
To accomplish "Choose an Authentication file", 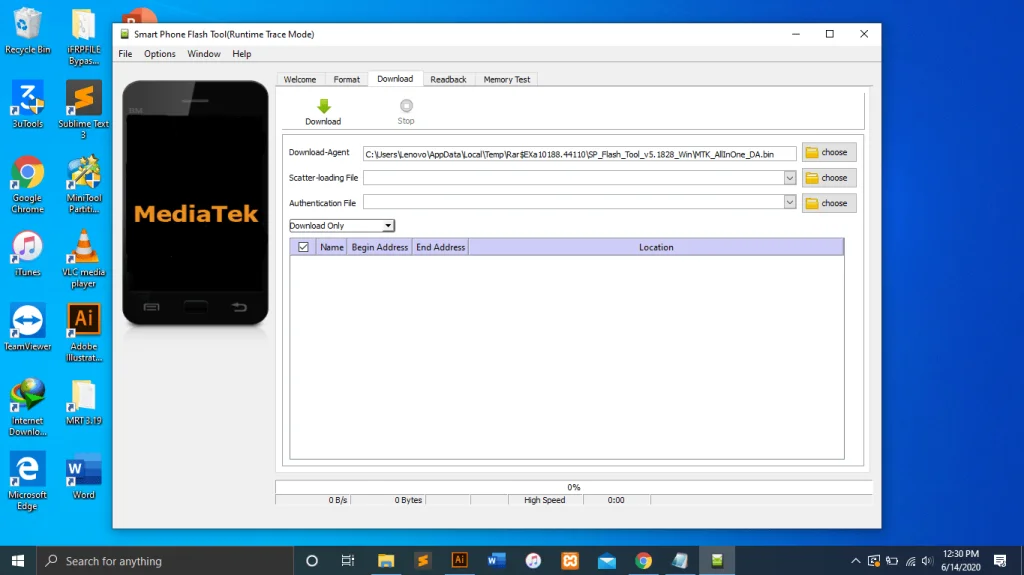I will pyautogui.click(x=829, y=203).
